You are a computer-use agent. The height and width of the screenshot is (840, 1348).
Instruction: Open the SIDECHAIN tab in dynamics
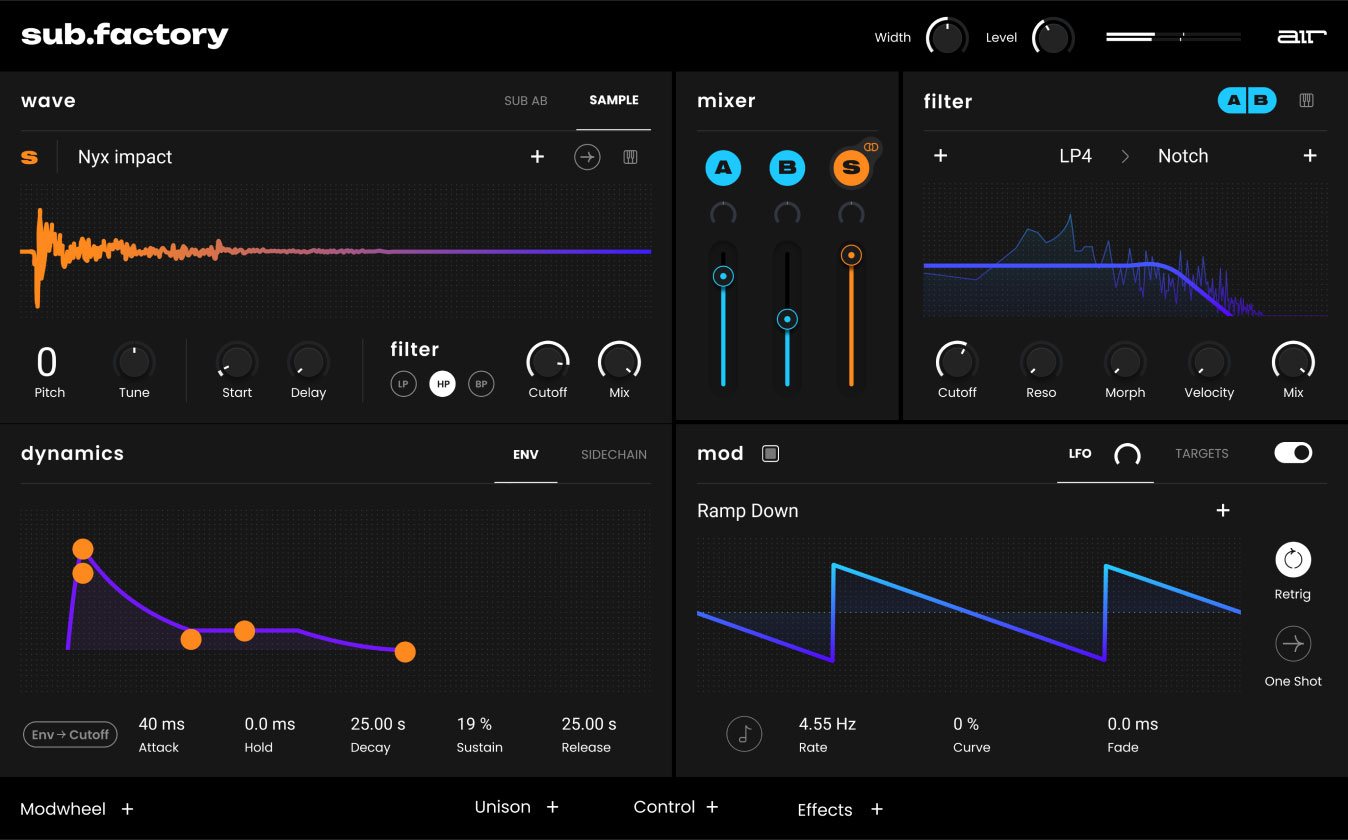613,455
